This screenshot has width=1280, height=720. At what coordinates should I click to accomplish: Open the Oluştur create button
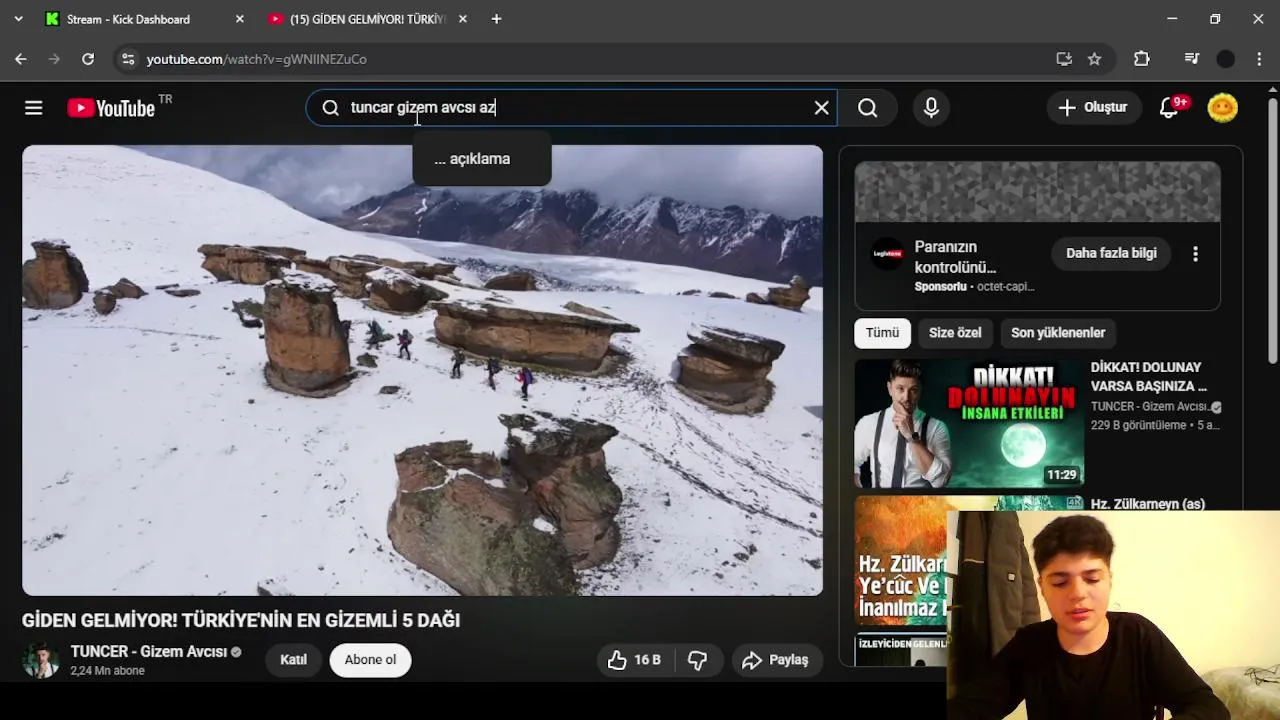[1092, 107]
